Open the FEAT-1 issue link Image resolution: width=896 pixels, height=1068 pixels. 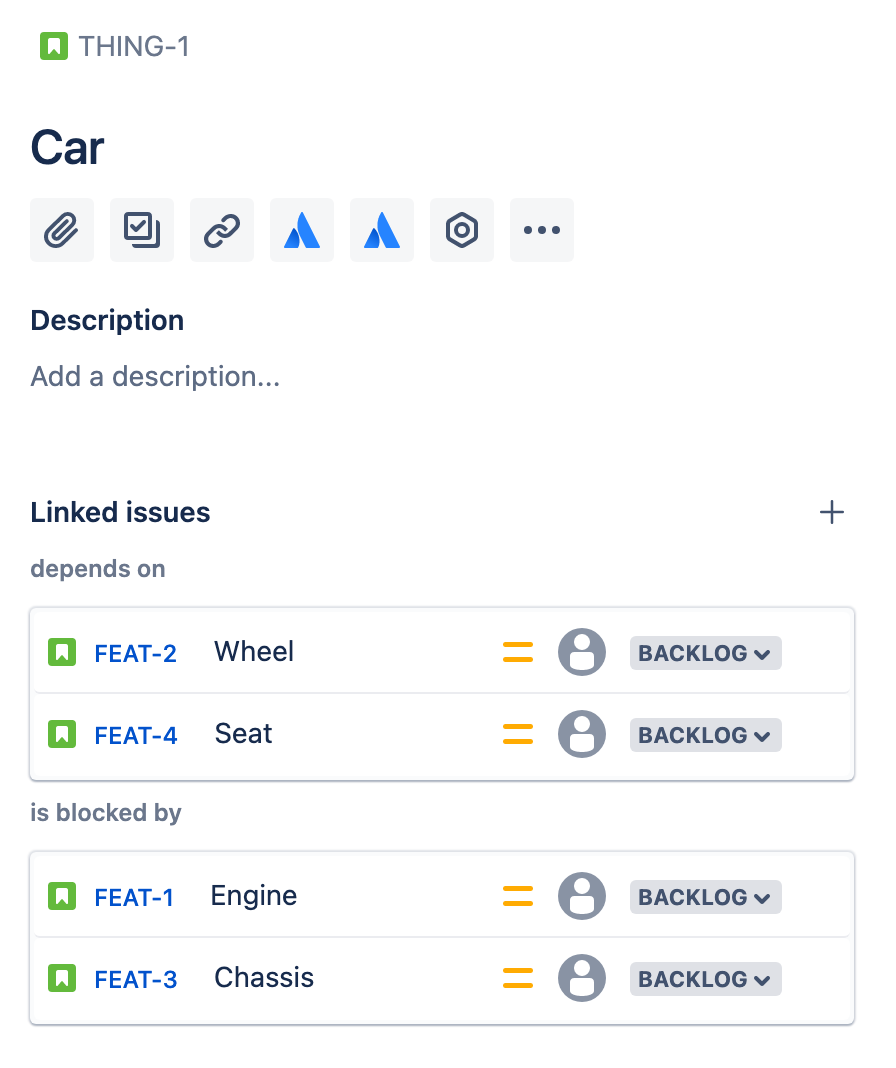pos(134,897)
